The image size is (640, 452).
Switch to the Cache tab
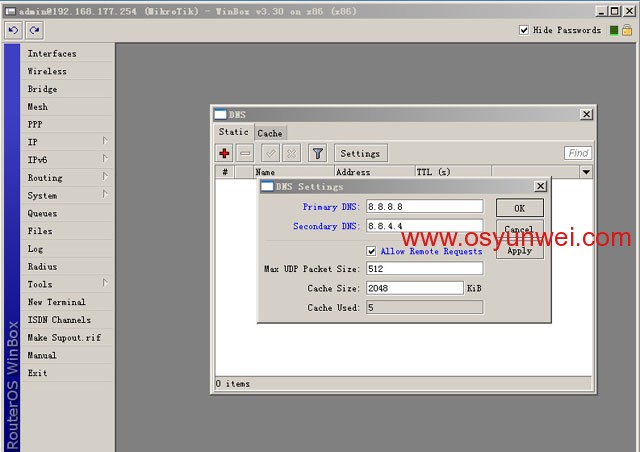[x=270, y=134]
